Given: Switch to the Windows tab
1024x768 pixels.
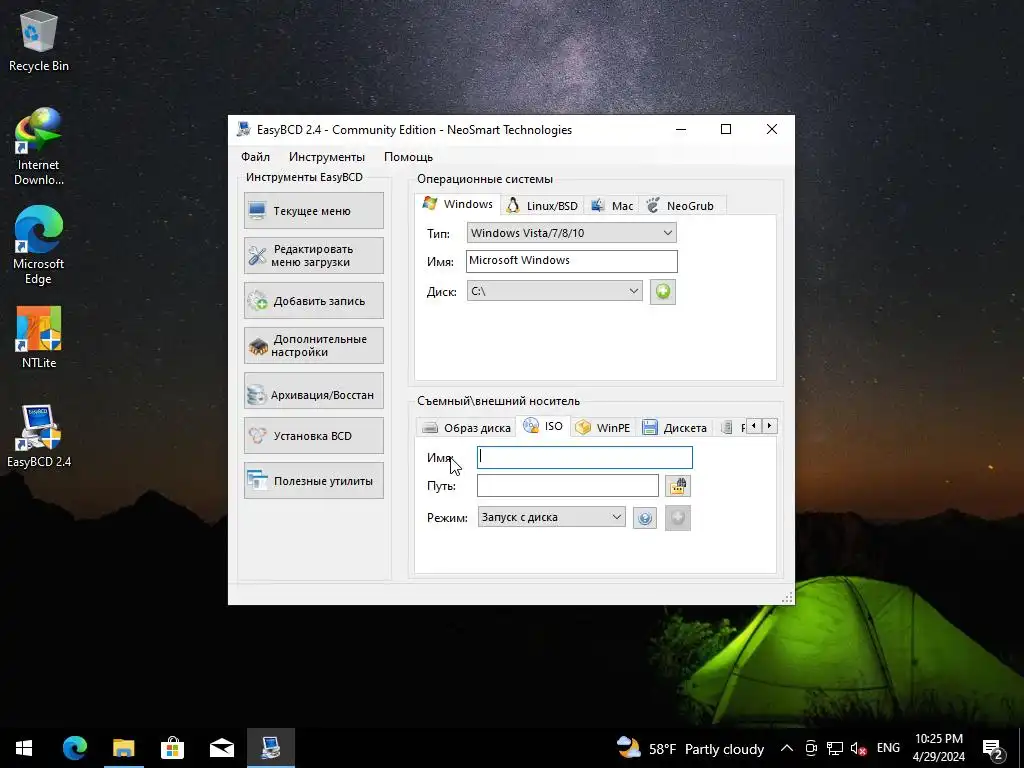Looking at the screenshot, I should pos(458,204).
